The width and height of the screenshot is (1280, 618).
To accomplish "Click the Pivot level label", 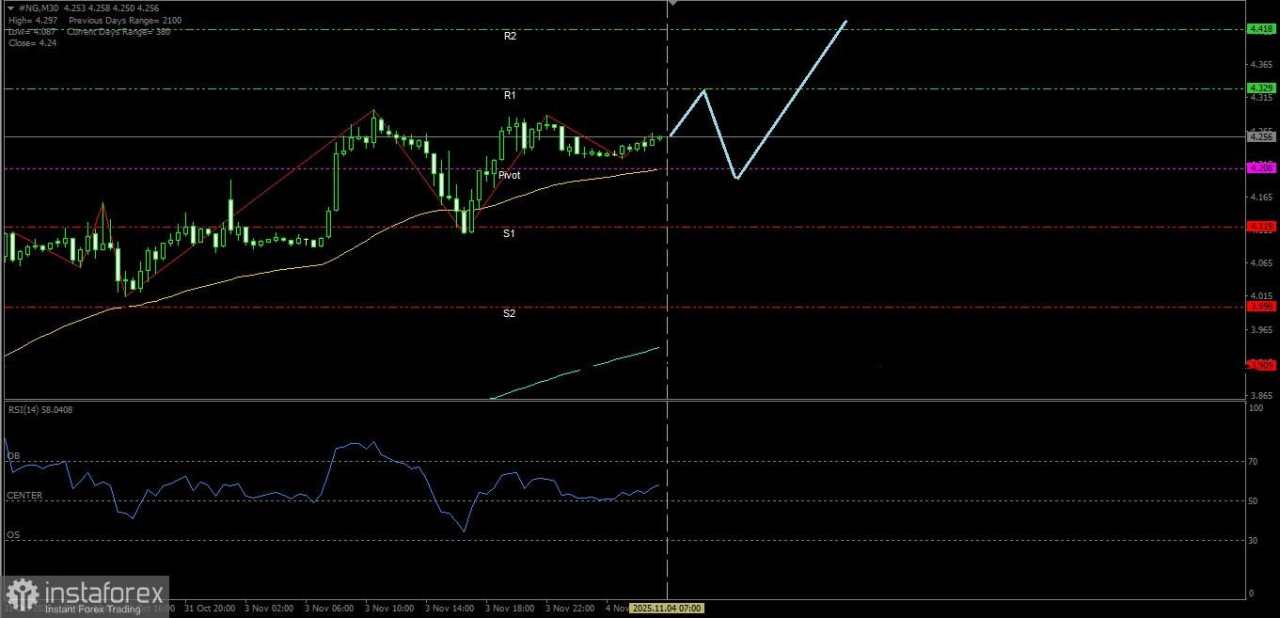I will pos(509,175).
